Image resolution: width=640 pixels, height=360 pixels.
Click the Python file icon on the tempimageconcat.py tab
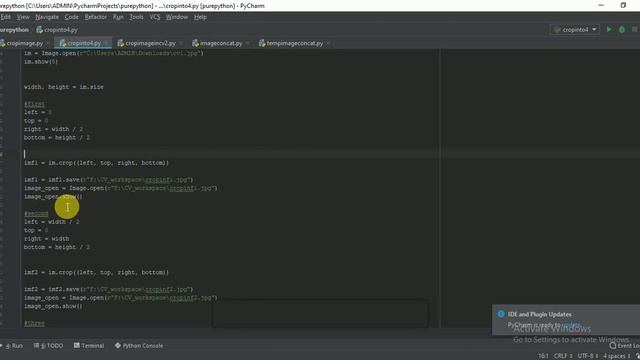click(262, 43)
